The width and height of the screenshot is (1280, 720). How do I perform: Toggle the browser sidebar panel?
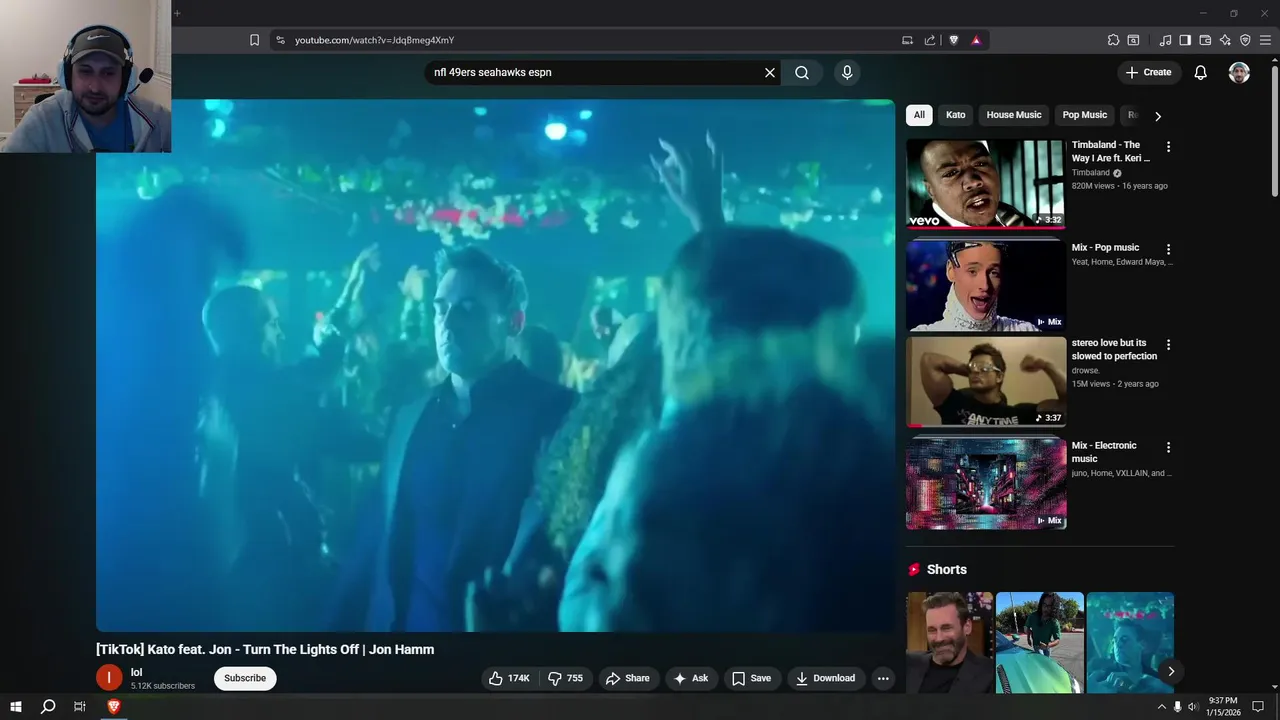(1185, 40)
